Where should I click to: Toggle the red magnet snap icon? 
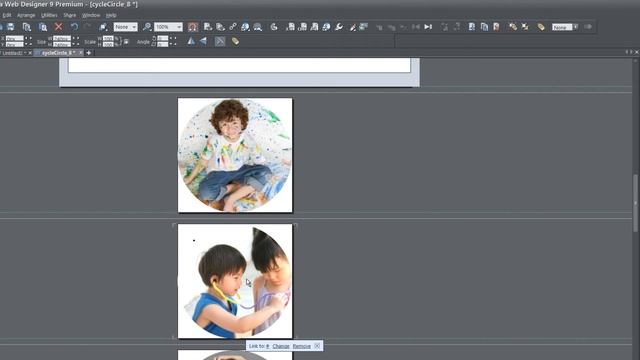[x=193, y=27]
